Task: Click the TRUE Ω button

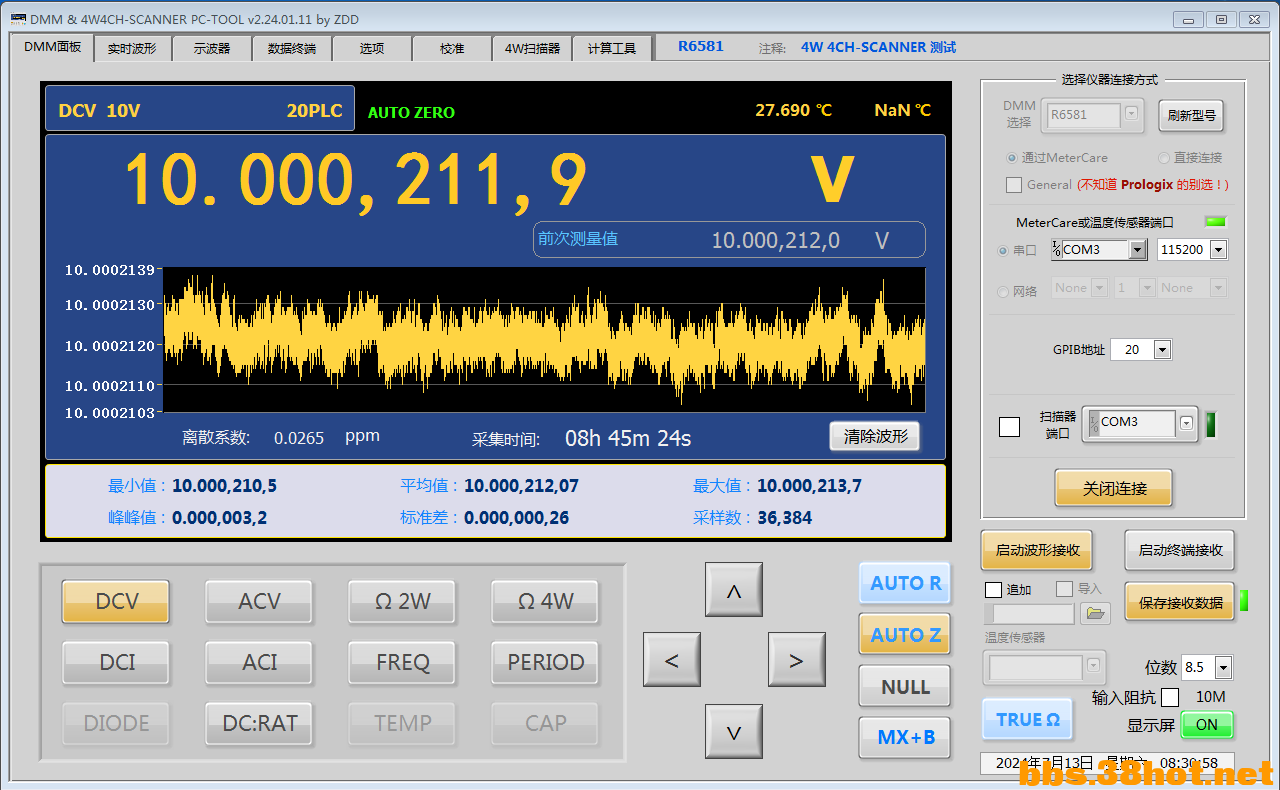Action: 1027,720
